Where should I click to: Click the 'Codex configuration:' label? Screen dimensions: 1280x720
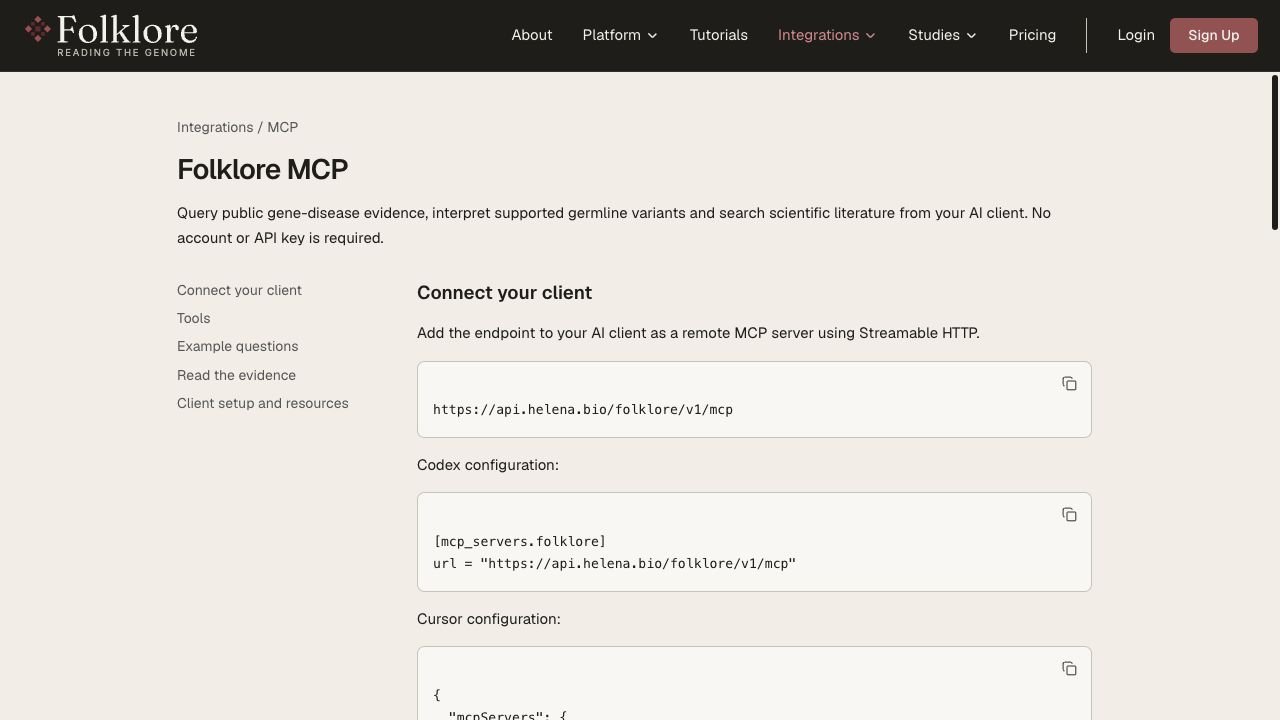coord(488,465)
